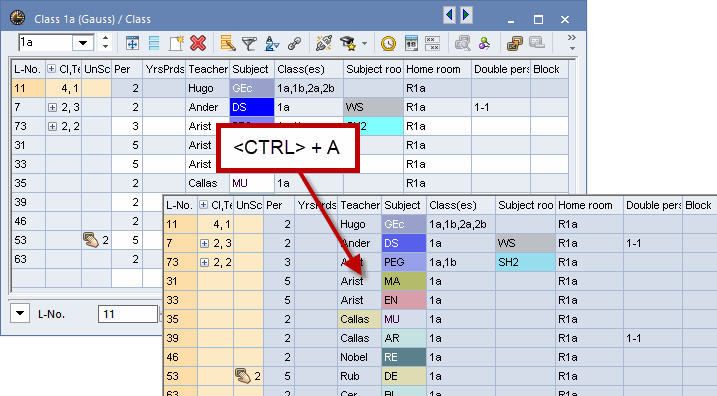Viewport: 717px width, 396px height.
Task: Expand all via plus in main window header
Action: (x=52, y=69)
